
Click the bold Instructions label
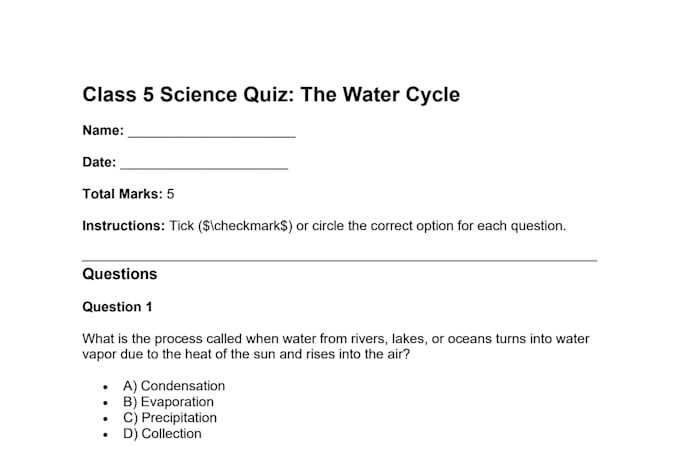pyautogui.click(x=124, y=226)
